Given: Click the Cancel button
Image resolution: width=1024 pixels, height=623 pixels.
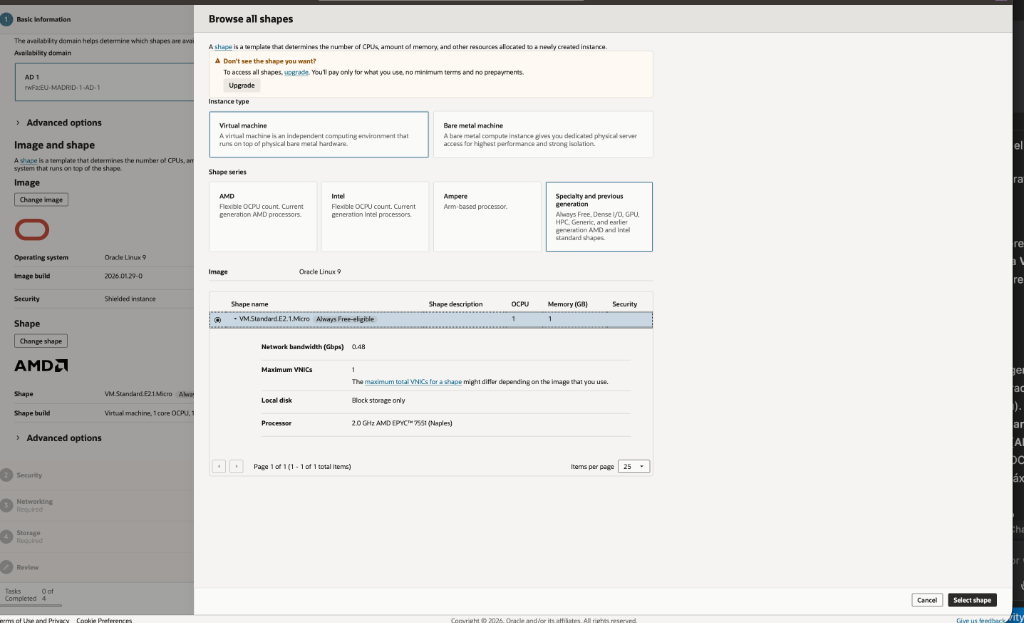Looking at the screenshot, I should click(x=927, y=600).
